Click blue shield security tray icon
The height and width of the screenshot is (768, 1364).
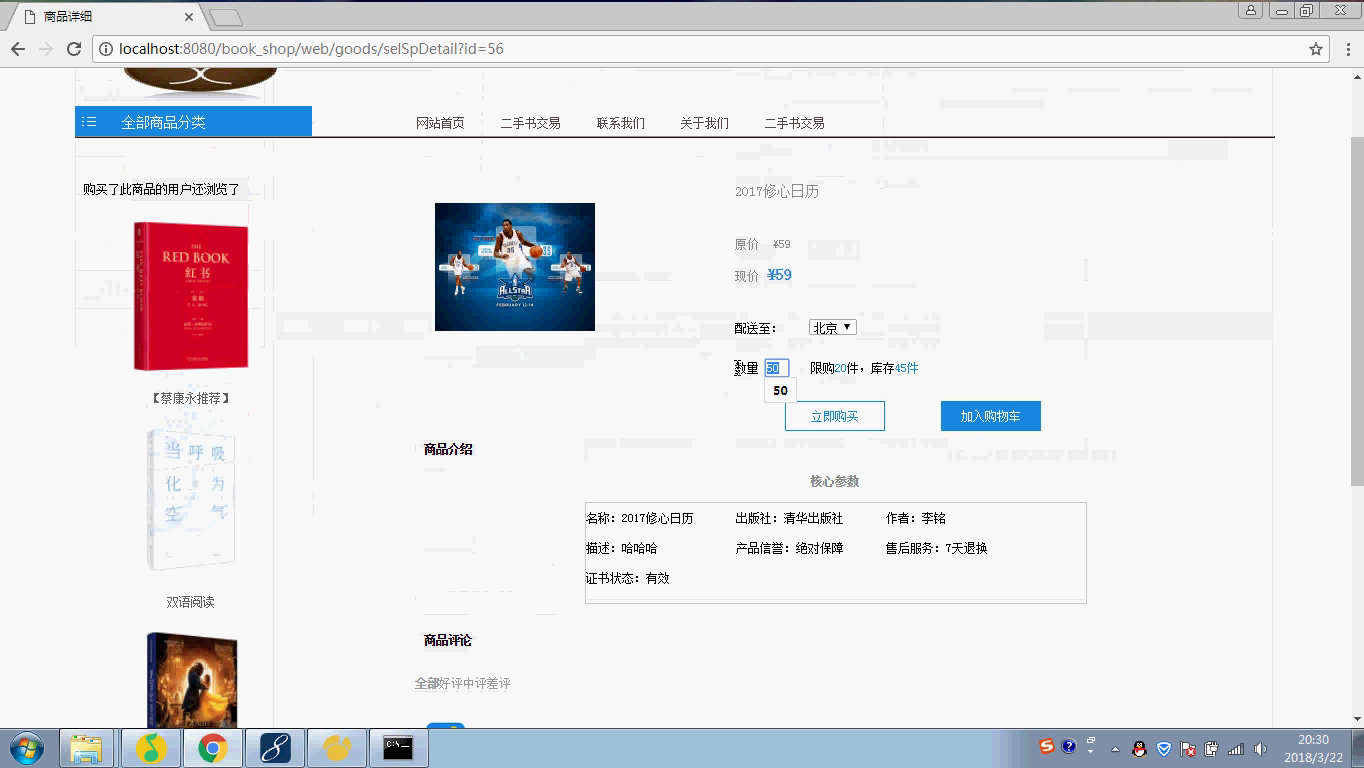pos(1164,749)
